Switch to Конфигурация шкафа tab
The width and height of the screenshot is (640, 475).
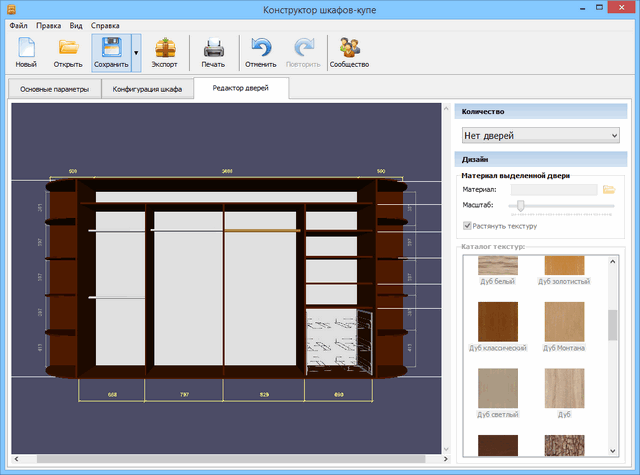pyautogui.click(x=147, y=89)
